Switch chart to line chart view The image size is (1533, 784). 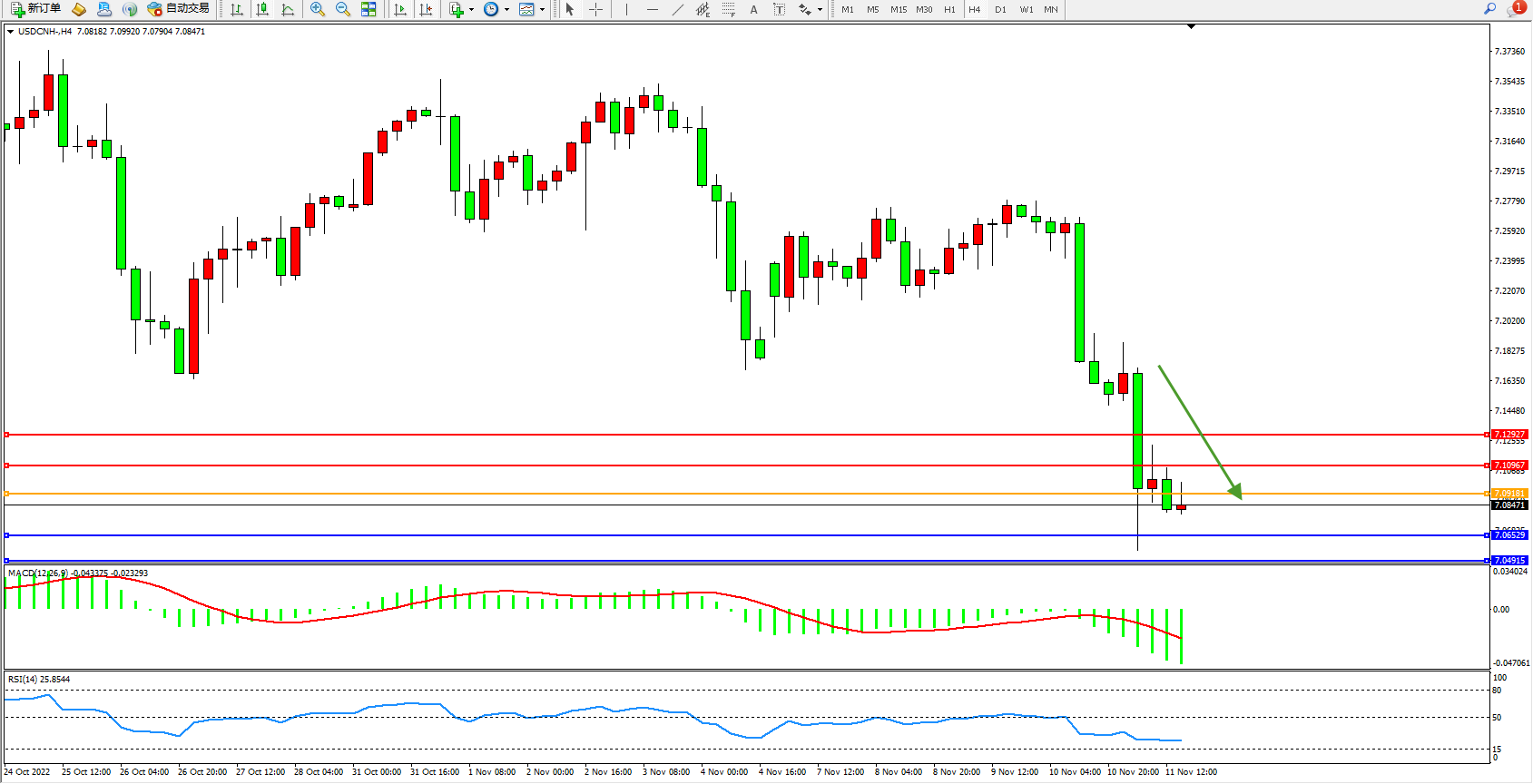tap(288, 9)
